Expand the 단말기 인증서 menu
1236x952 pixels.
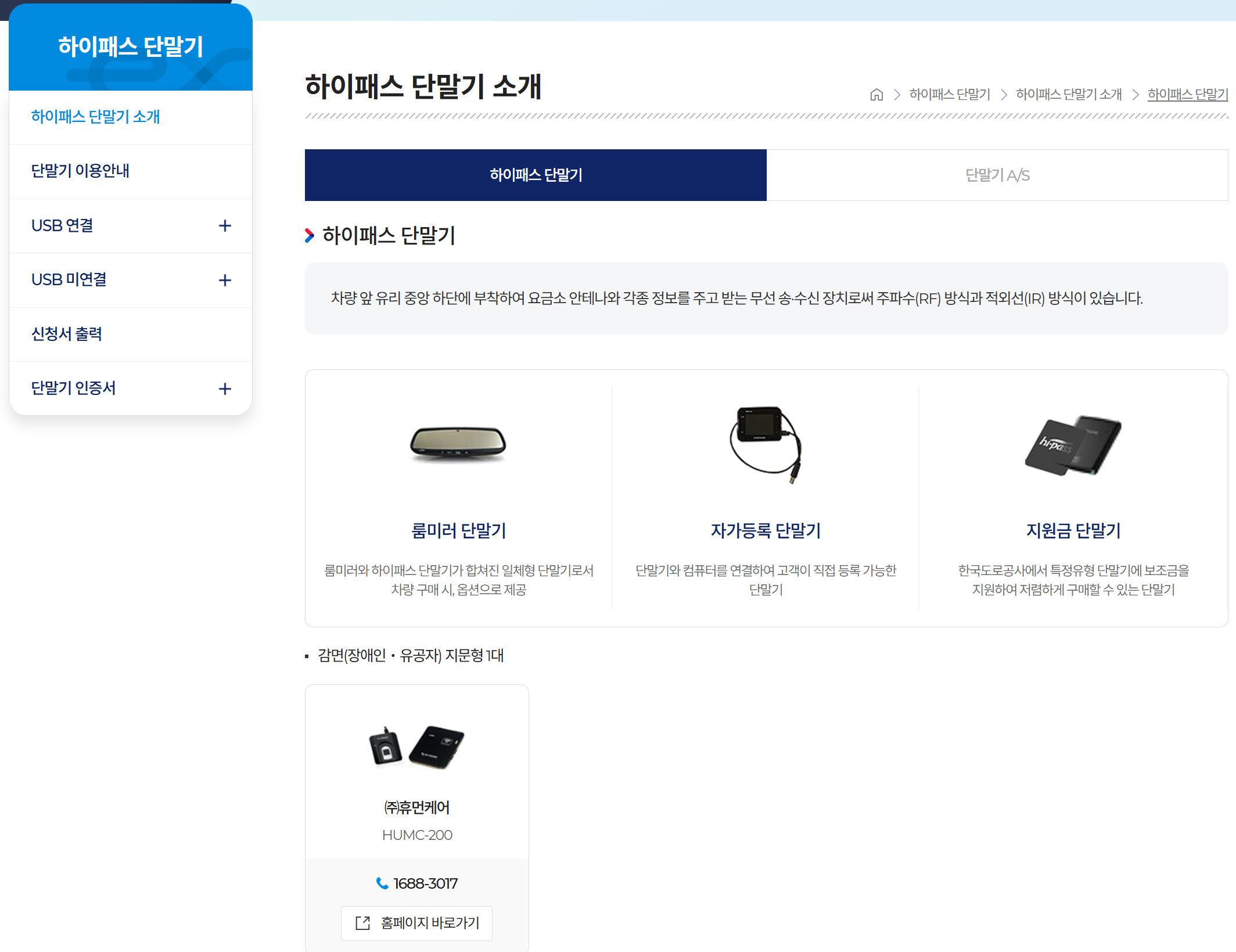click(225, 389)
